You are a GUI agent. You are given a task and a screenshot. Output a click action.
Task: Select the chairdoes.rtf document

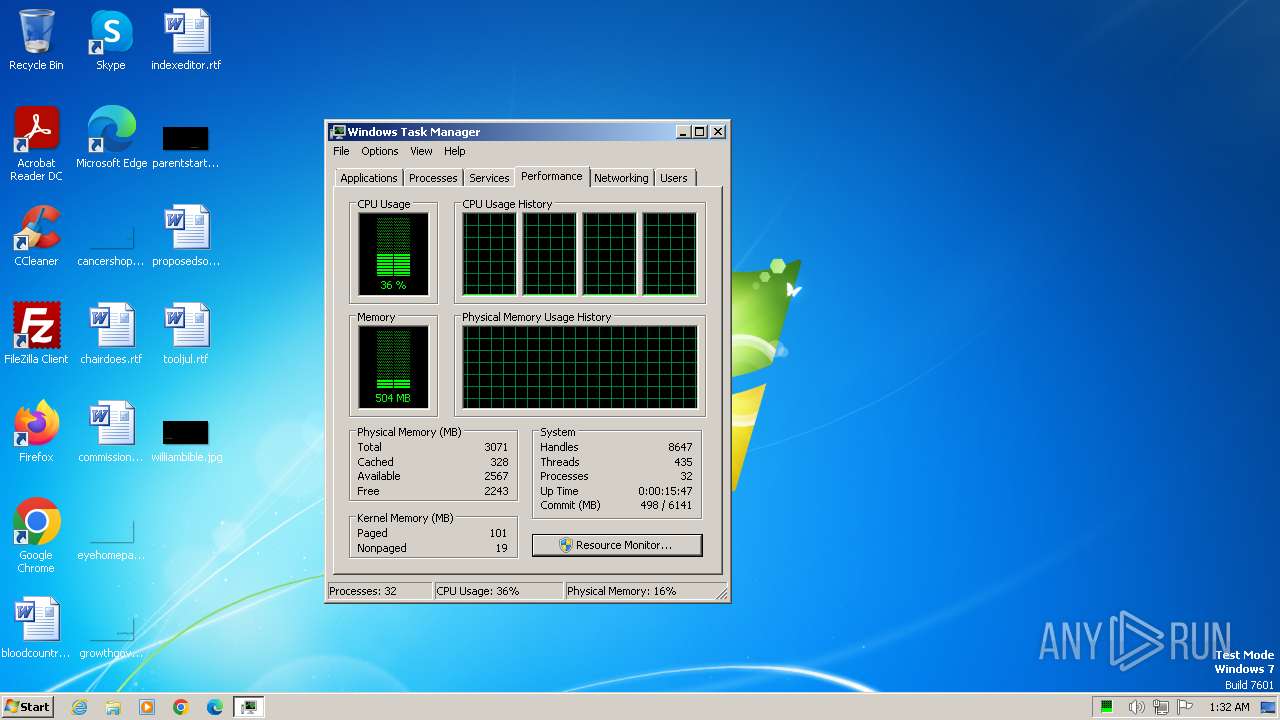coord(111,333)
